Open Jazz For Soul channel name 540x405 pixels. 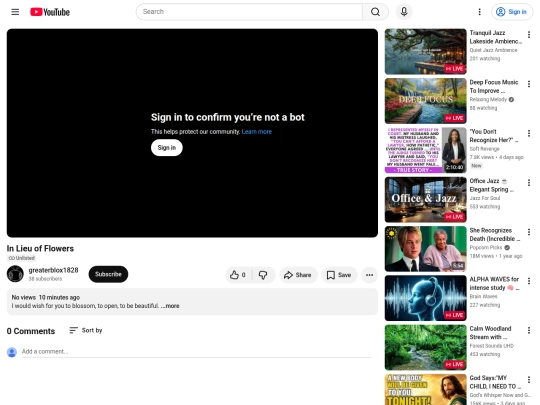tap(485, 198)
